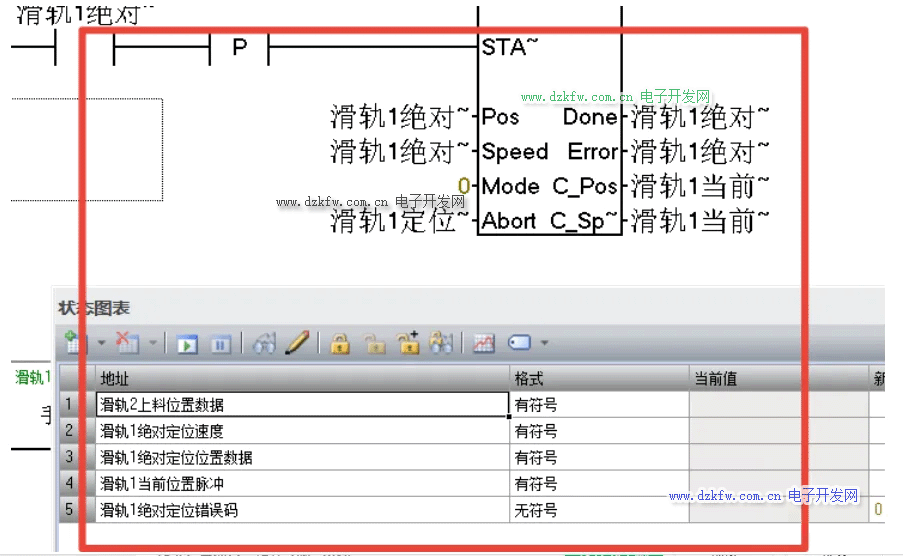Start chart monitoring with green play icon
The height and width of the screenshot is (556, 903).
click(x=187, y=344)
